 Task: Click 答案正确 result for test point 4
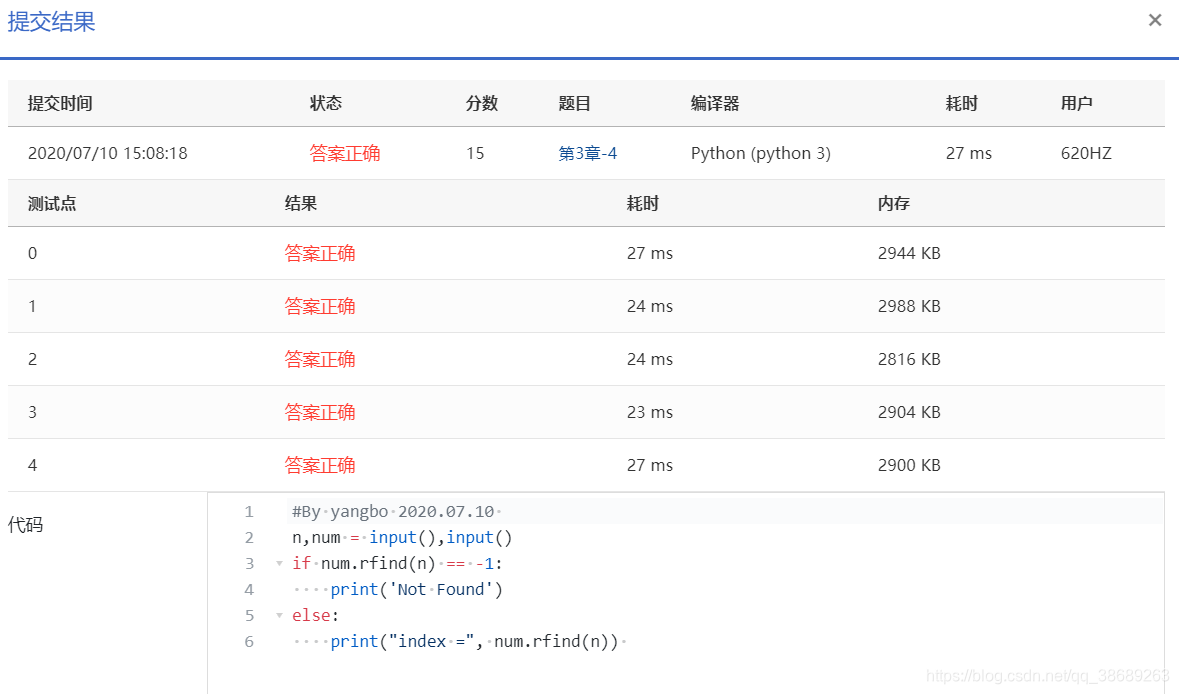(320, 465)
